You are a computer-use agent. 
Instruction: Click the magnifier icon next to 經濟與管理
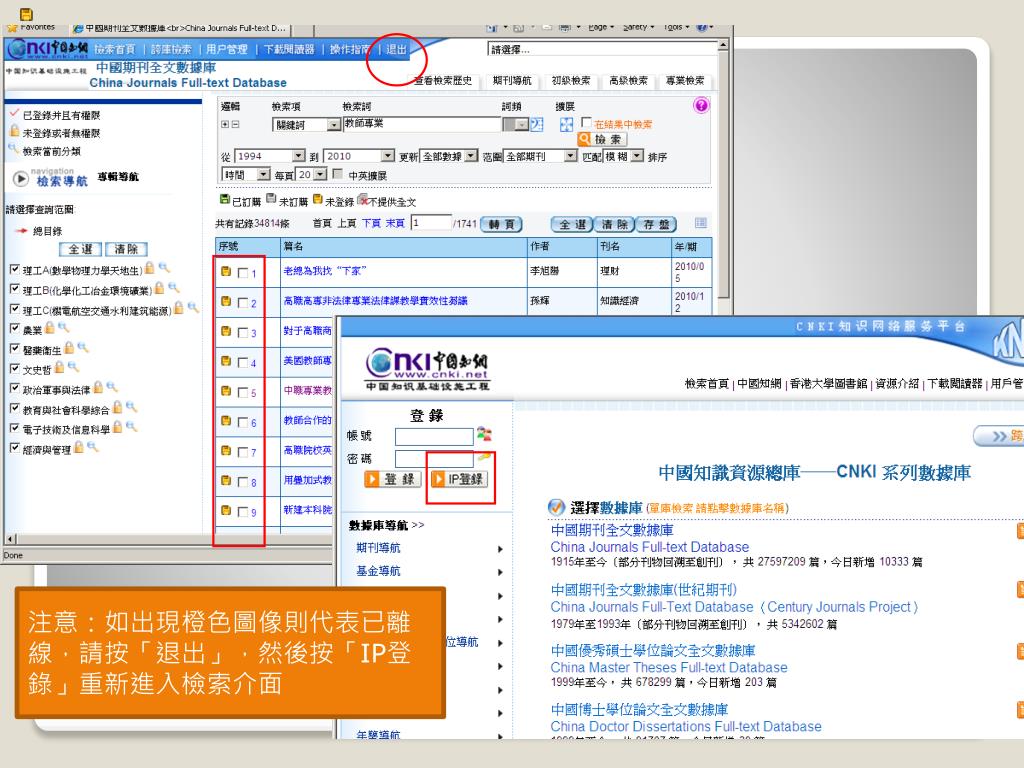coord(92,447)
